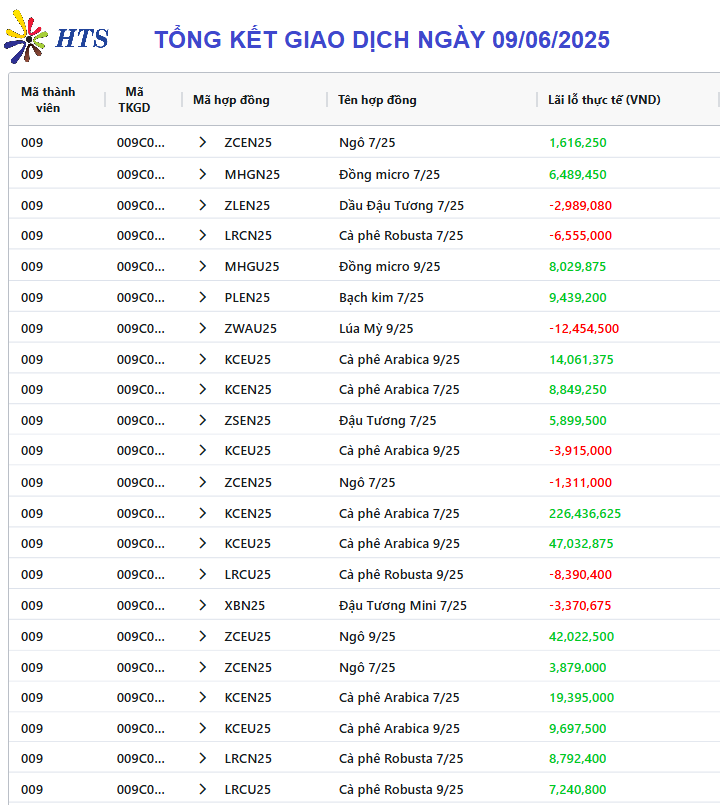This screenshot has width=720, height=807.
Task: Click the contract code ZWAU25
Action: [251, 328]
